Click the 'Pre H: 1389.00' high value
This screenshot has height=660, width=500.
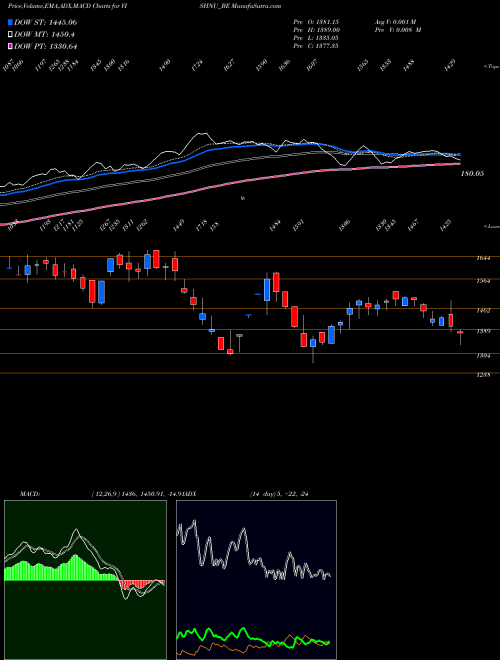pos(316,30)
